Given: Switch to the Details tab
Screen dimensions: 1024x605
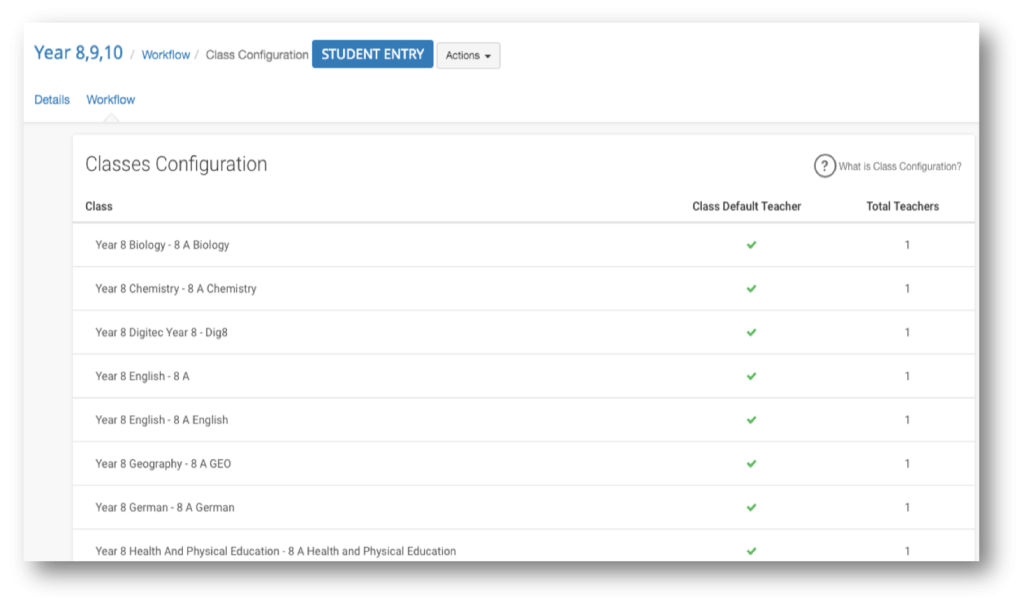Looking at the screenshot, I should [52, 100].
